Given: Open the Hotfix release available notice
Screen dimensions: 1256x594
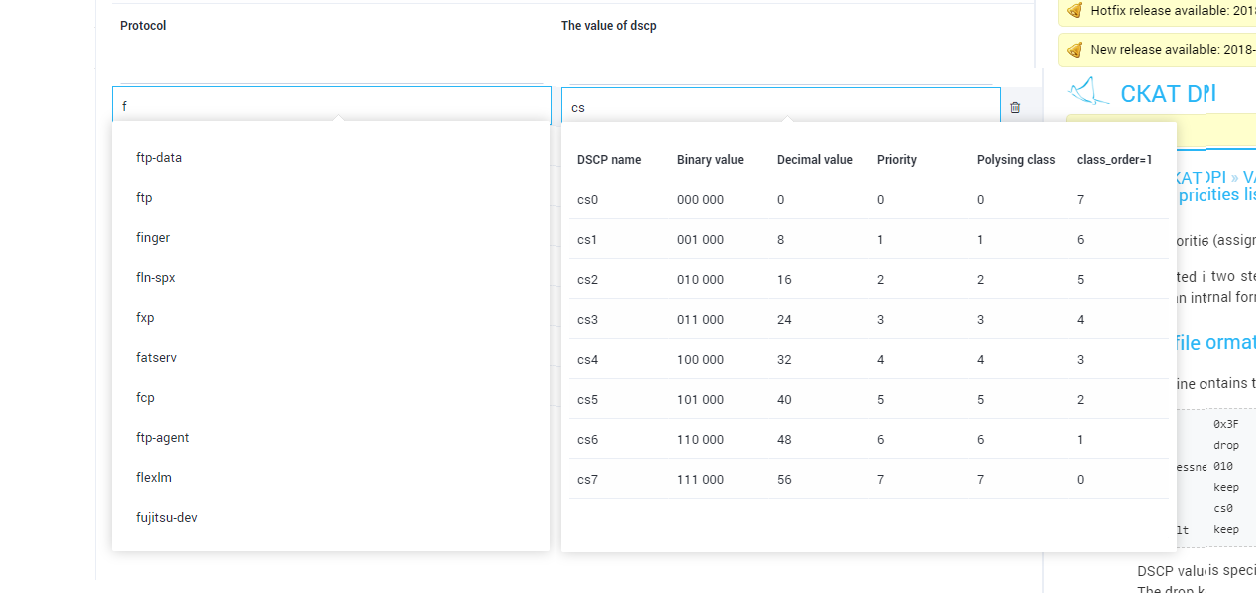Looking at the screenshot, I should (x=1172, y=11).
